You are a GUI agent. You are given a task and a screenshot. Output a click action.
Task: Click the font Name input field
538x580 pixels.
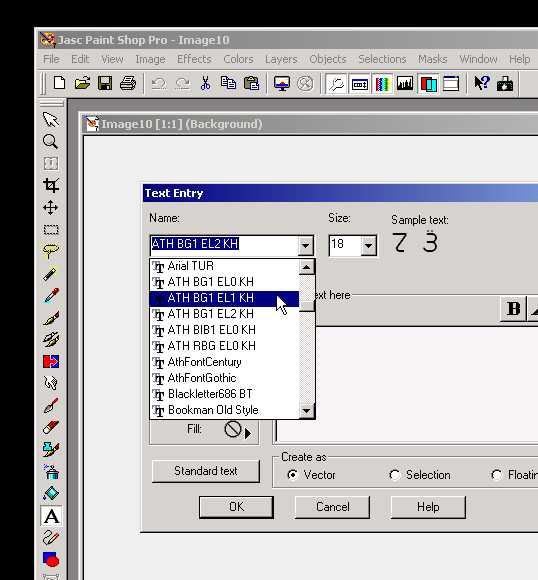pyautogui.click(x=224, y=245)
